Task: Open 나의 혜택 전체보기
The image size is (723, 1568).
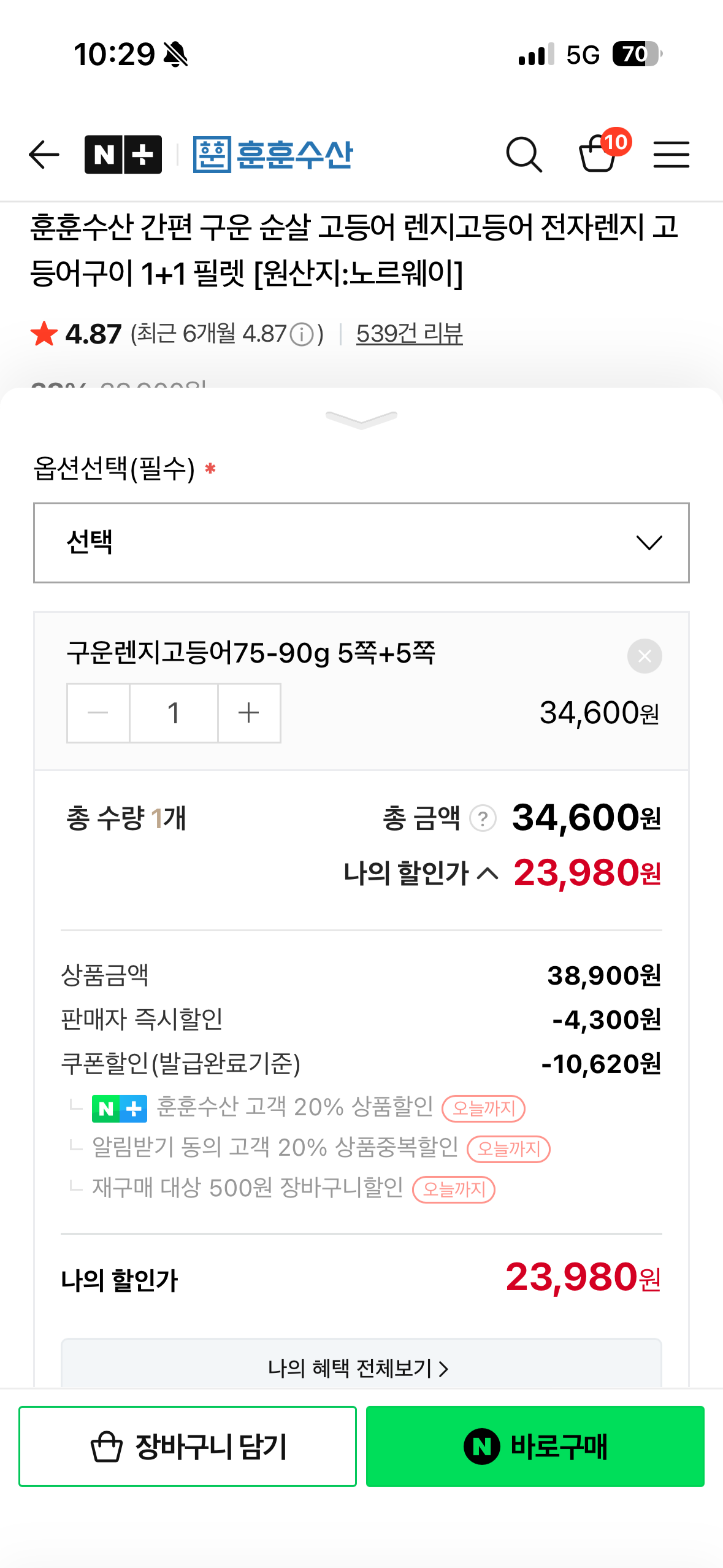Action: point(361,1367)
